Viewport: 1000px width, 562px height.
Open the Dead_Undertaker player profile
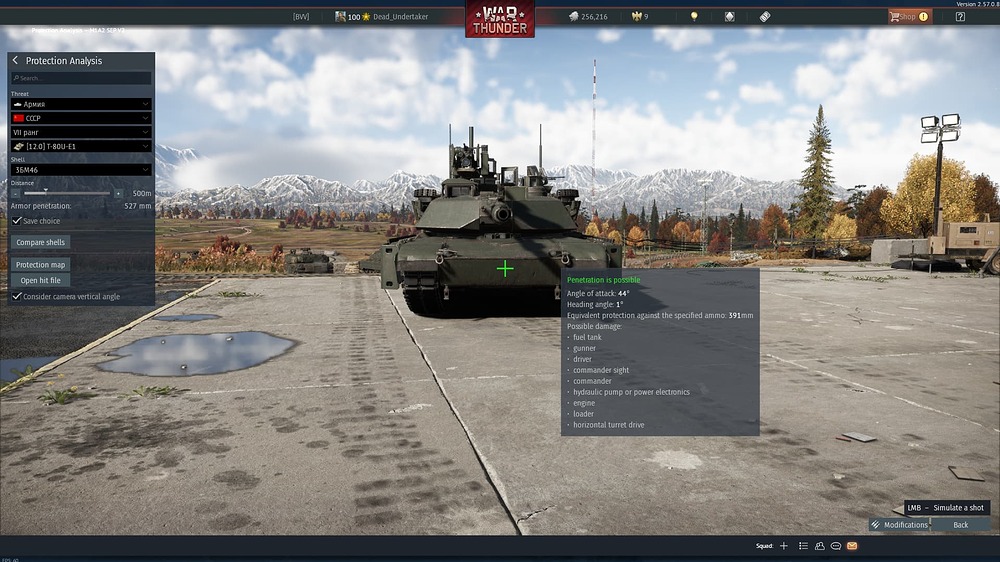[x=401, y=17]
